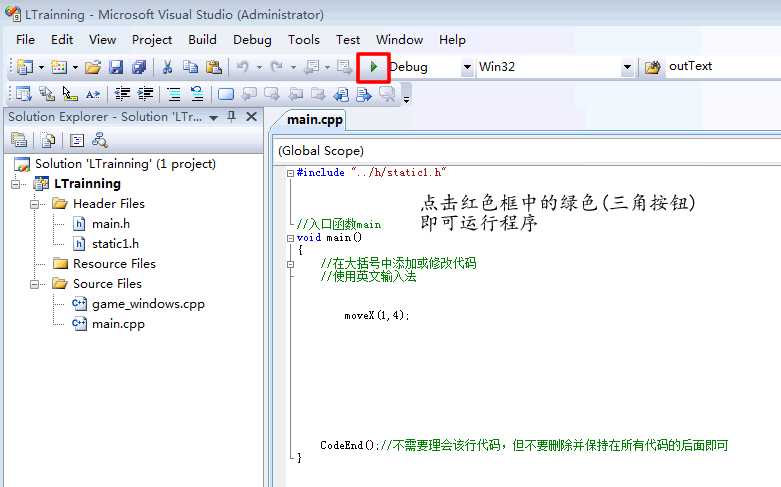The height and width of the screenshot is (487, 781).
Task: Open View Class Diagram in Solution Explorer
Action: pos(100,140)
